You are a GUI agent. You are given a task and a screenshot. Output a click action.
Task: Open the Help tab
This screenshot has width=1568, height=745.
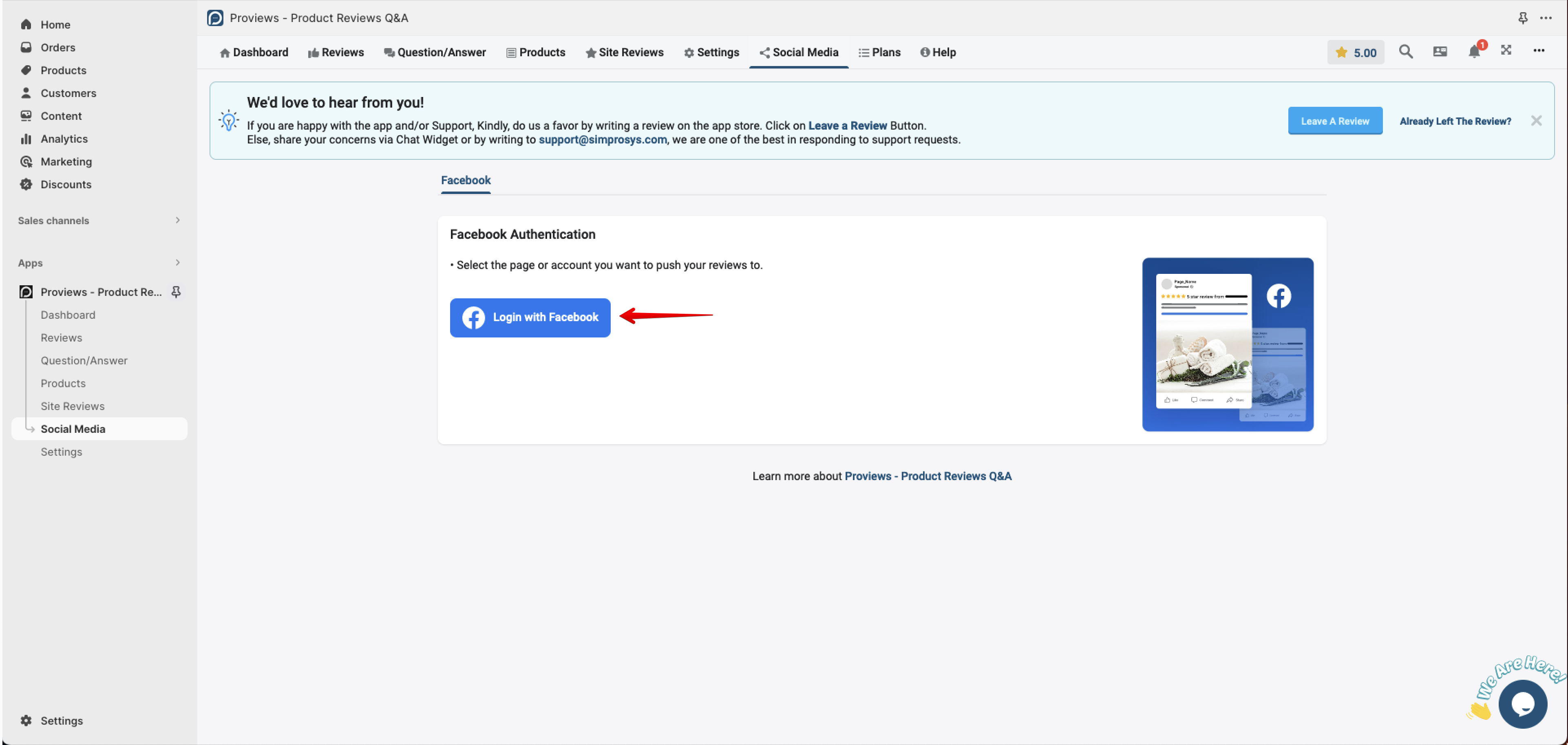(x=938, y=52)
